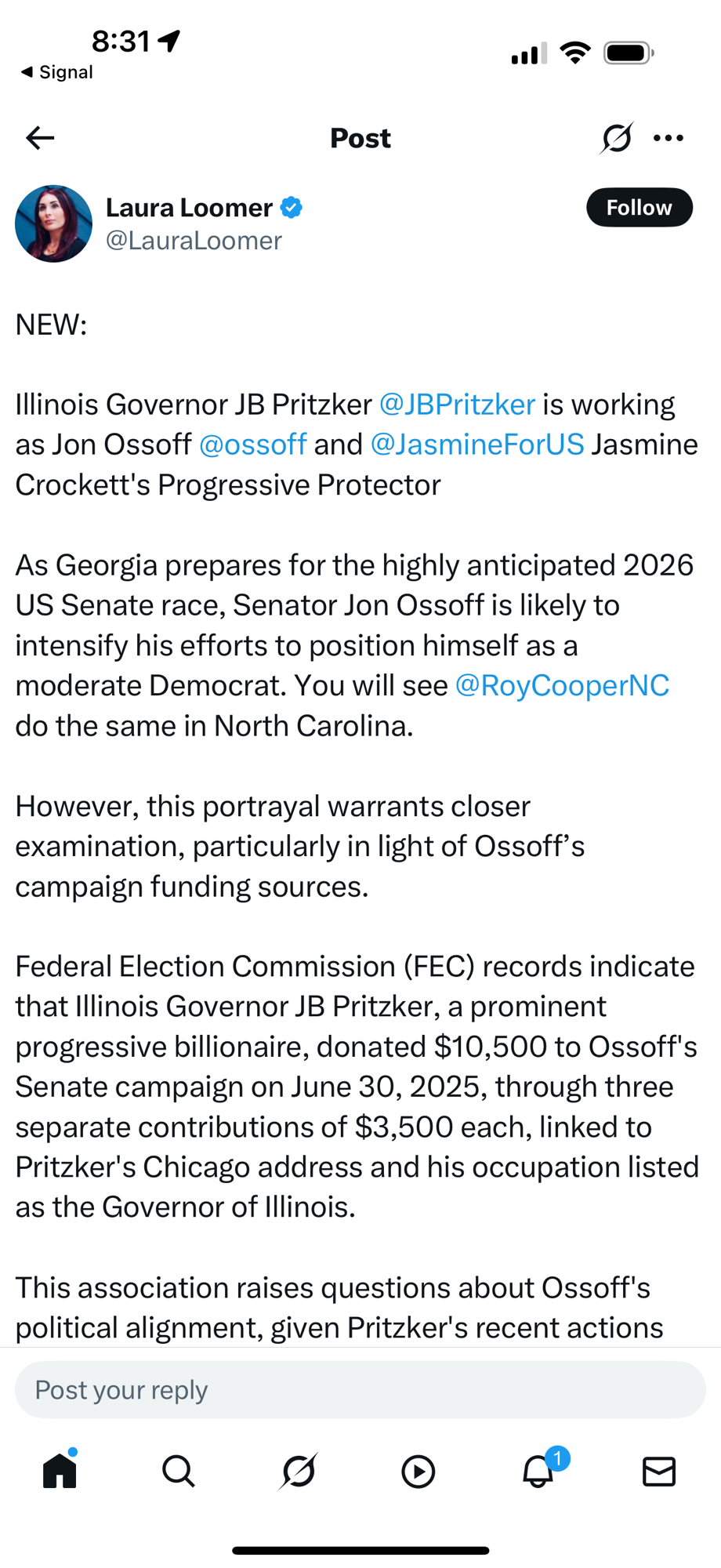
Task: Open the @ossoff mention link
Action: coord(252,445)
